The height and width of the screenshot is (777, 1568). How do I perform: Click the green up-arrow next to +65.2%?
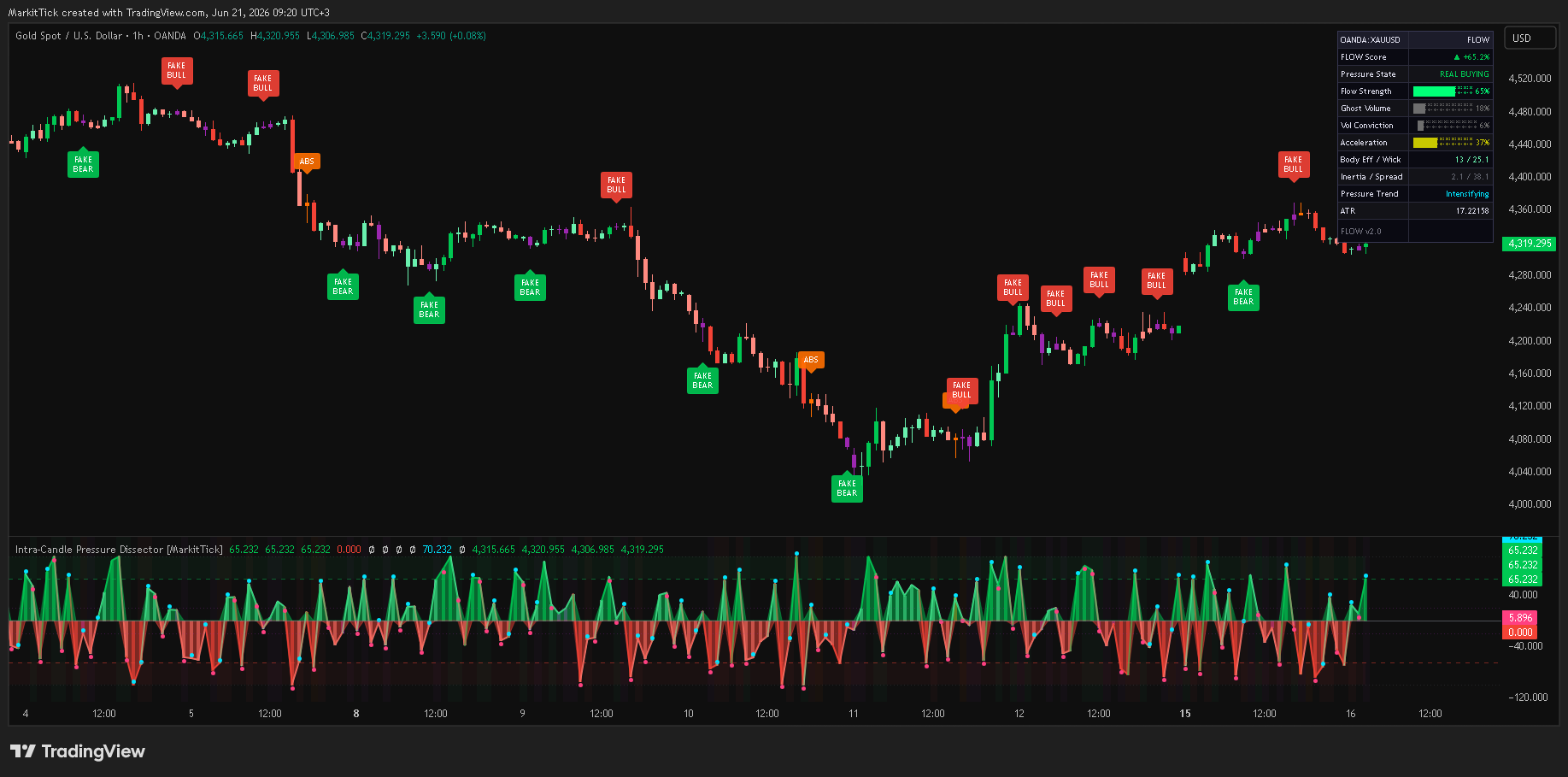(x=1457, y=57)
